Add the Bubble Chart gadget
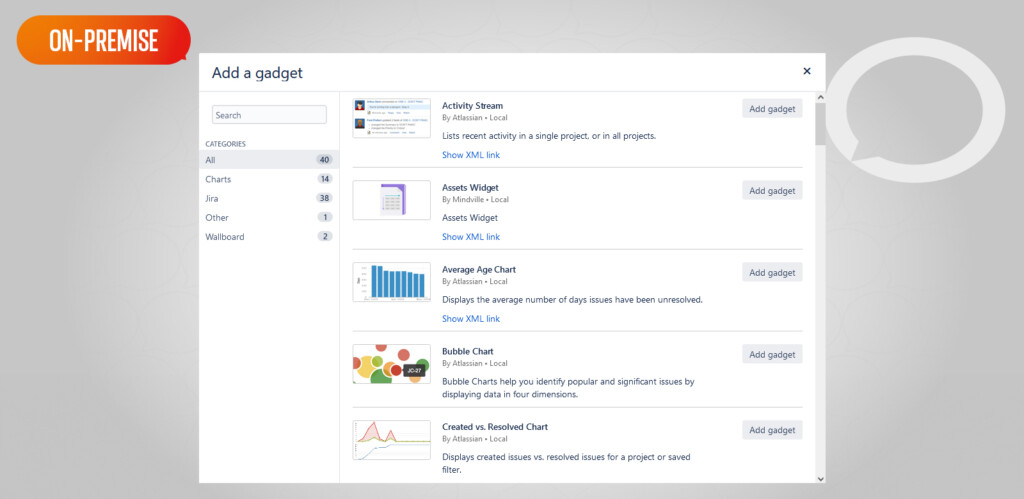Image resolution: width=1024 pixels, height=499 pixels. (x=772, y=354)
